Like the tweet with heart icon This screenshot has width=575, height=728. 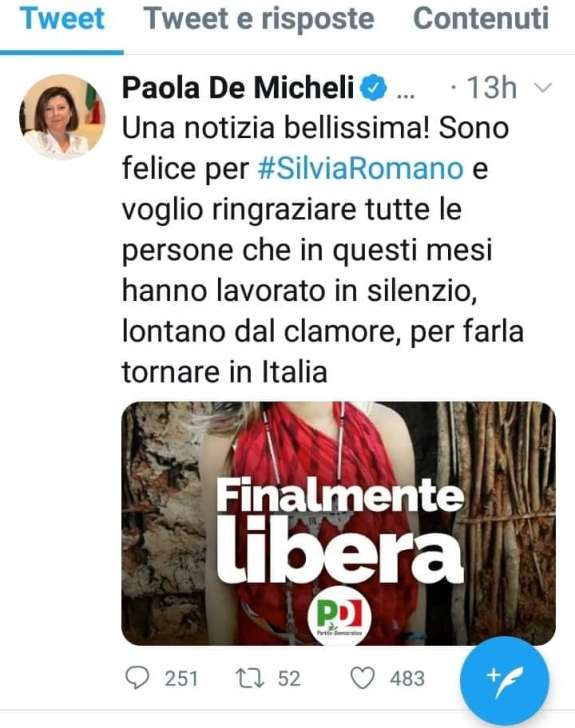click(362, 678)
